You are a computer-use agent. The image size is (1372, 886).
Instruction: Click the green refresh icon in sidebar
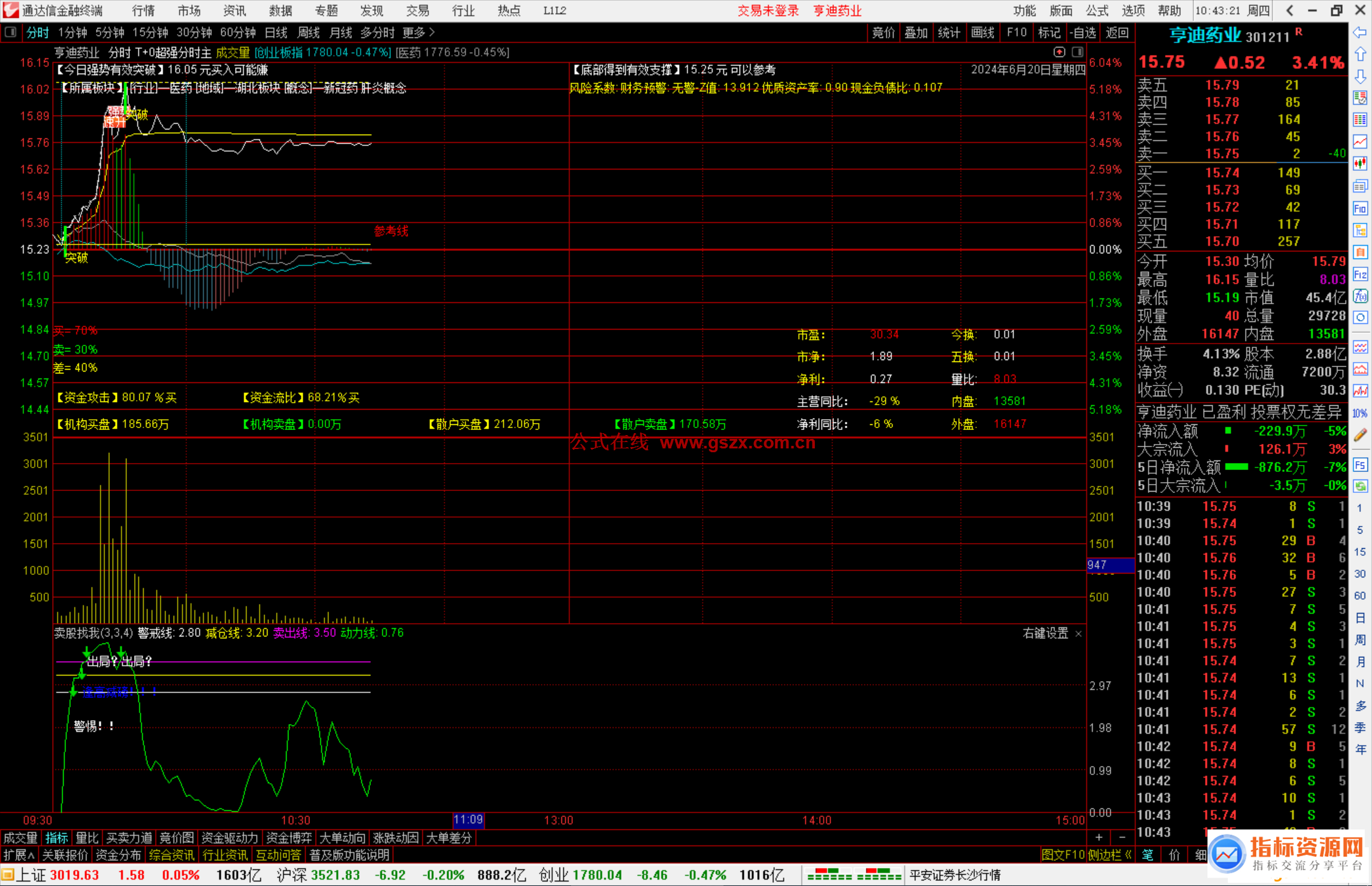click(x=1360, y=487)
